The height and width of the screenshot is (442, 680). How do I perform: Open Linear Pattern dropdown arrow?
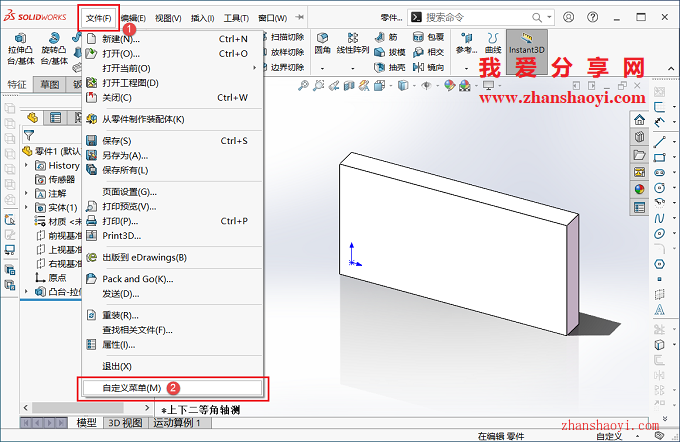coord(353,69)
